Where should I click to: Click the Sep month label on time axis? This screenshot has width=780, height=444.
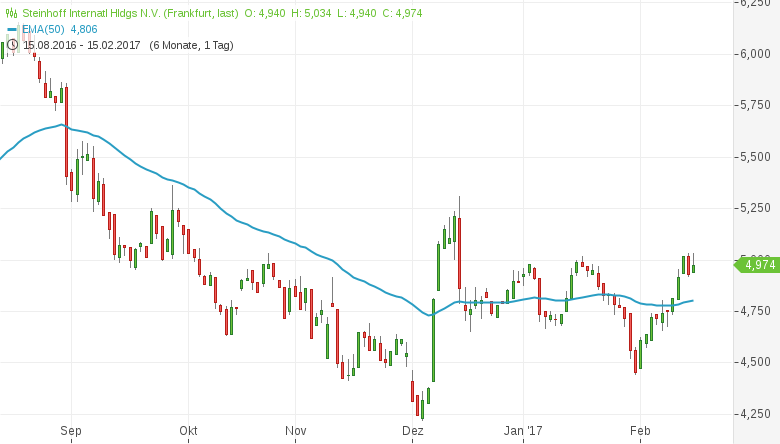[x=71, y=431]
